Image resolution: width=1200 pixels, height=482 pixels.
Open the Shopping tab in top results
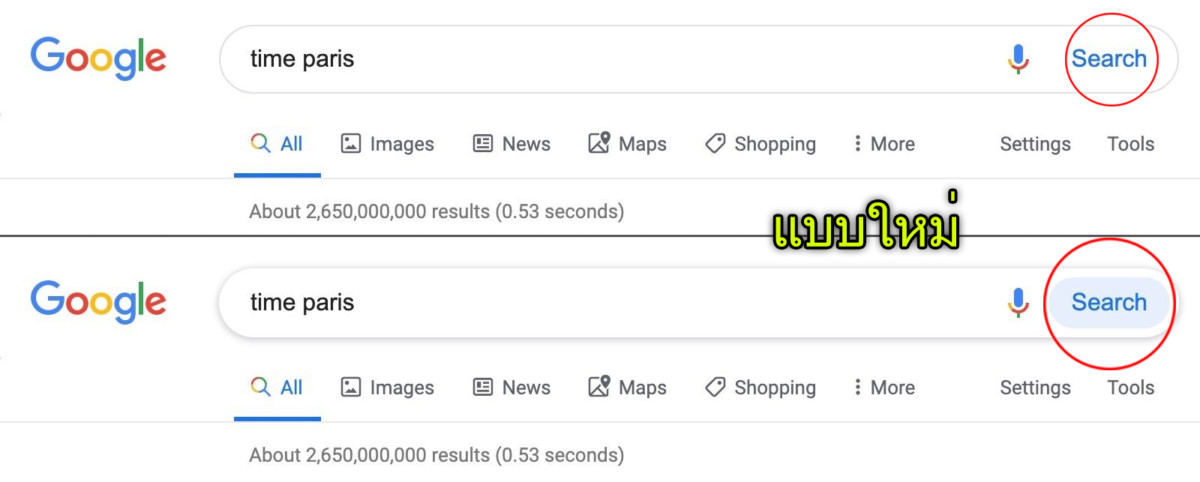pos(760,144)
